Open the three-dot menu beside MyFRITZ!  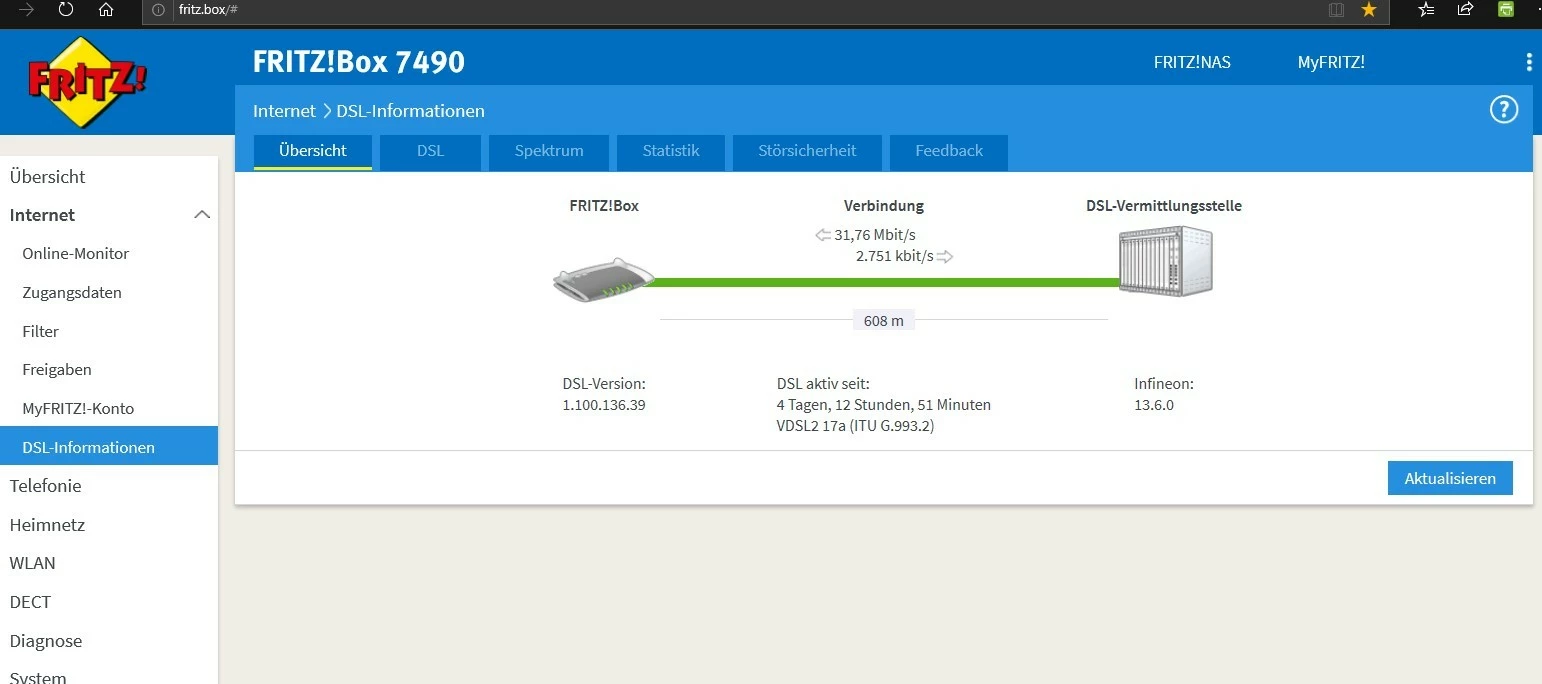1529,62
